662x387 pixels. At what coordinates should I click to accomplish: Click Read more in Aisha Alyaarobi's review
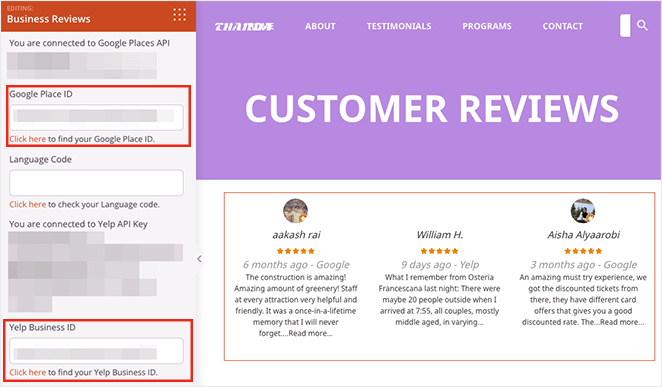point(622,322)
